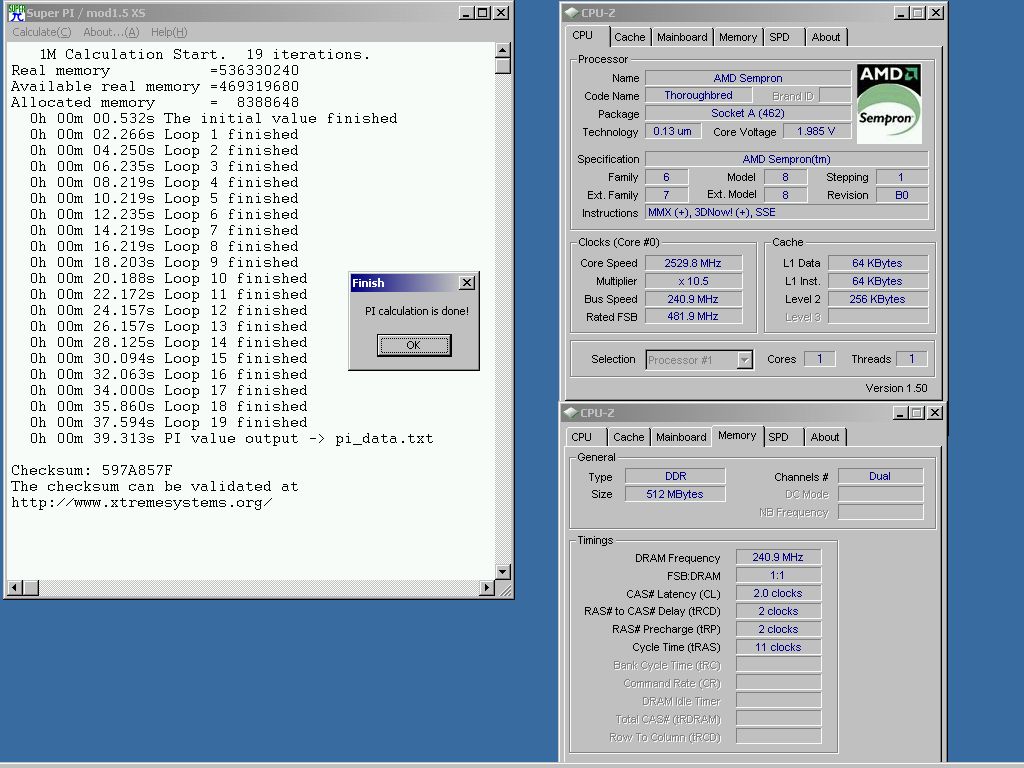The height and width of the screenshot is (768, 1024).
Task: Click the Channels # Dual value
Action: click(880, 476)
